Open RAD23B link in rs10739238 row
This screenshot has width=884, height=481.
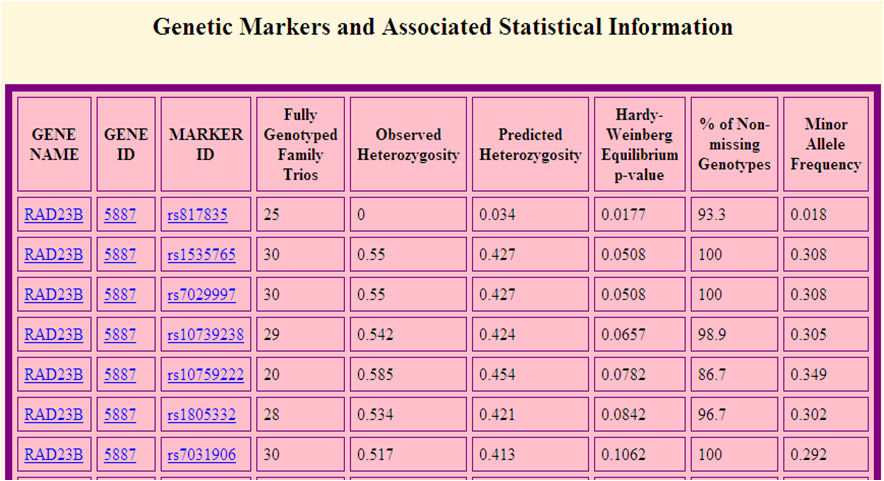pos(54,334)
